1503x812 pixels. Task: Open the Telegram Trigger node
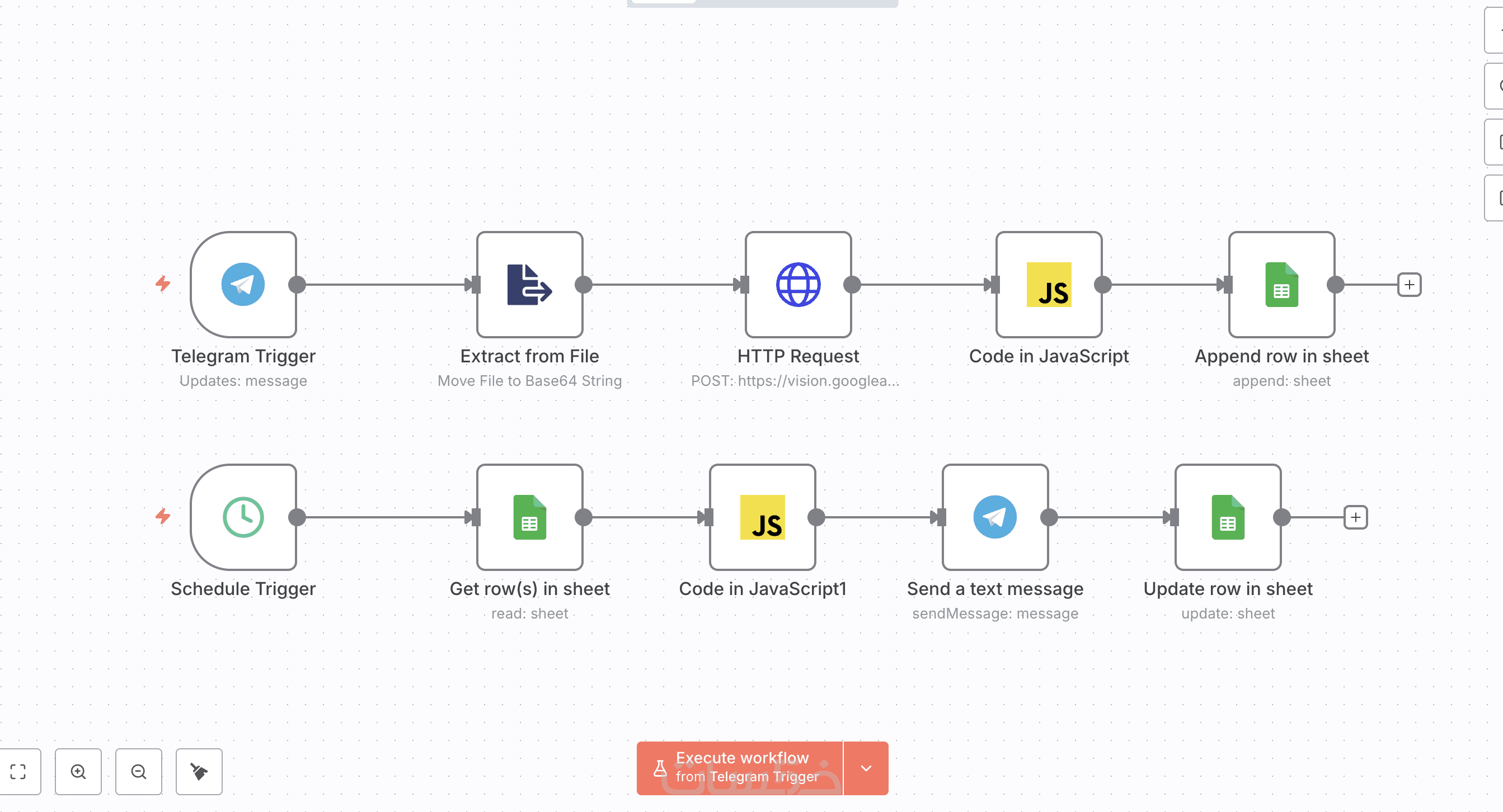coord(243,285)
